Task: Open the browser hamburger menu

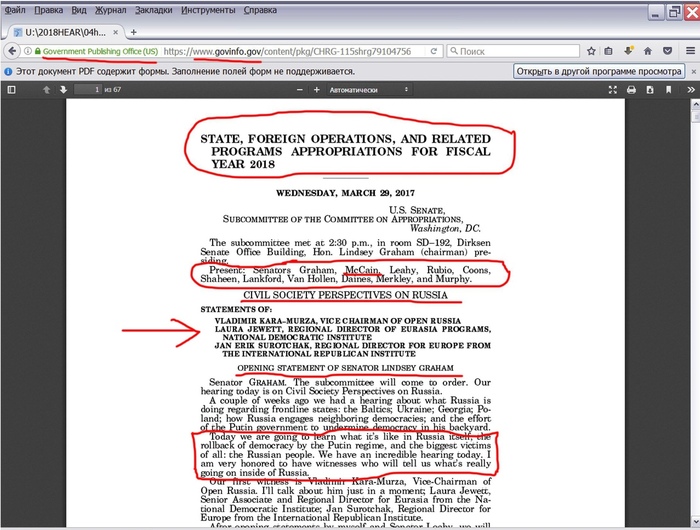Action: 690,51
